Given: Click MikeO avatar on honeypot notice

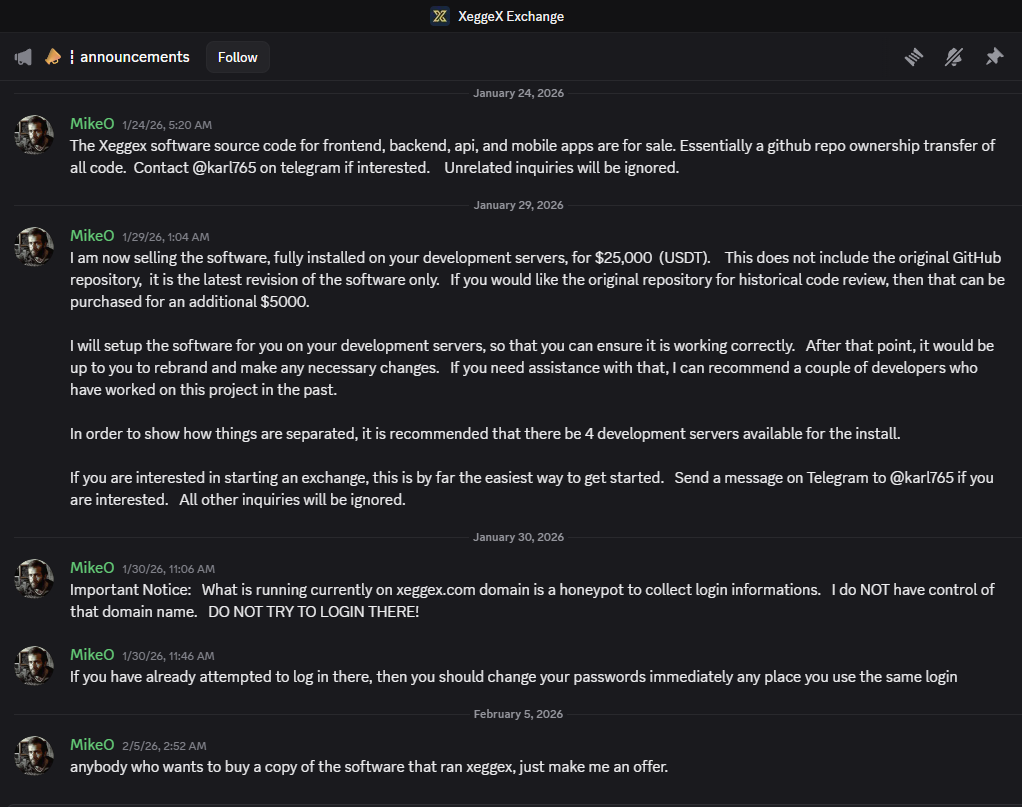Looking at the screenshot, I should point(35,578).
